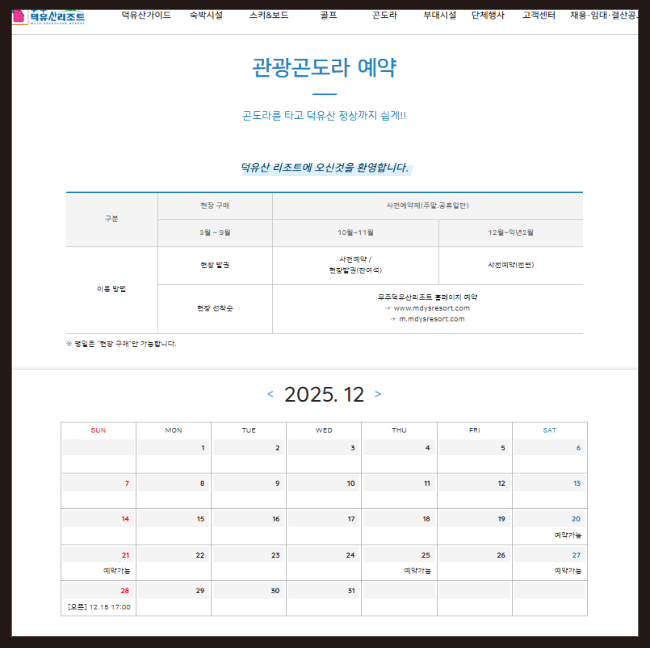Go to next month in calendar
The height and width of the screenshot is (648, 650).
pyautogui.click(x=378, y=394)
